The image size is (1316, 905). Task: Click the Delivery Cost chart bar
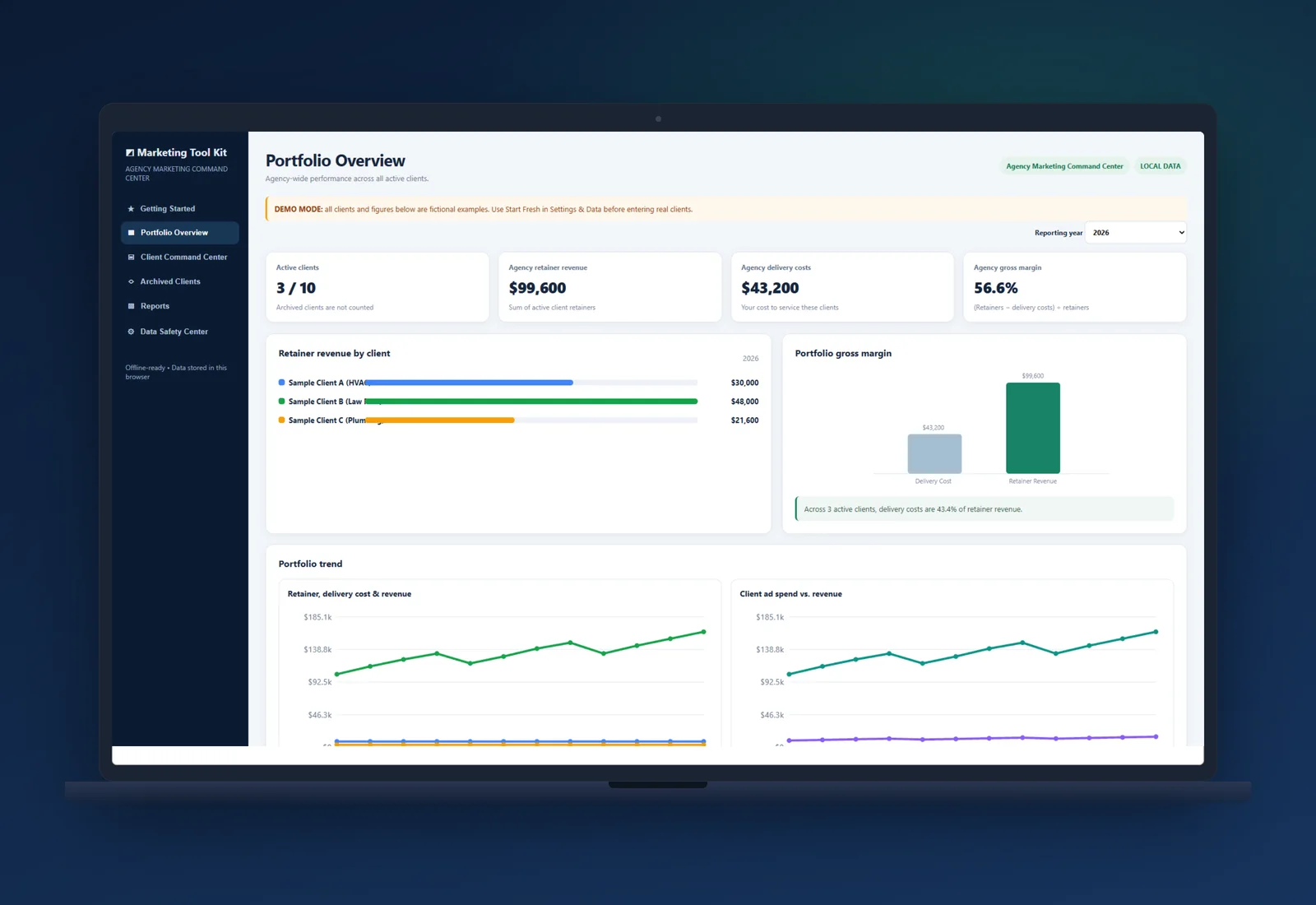pos(934,454)
